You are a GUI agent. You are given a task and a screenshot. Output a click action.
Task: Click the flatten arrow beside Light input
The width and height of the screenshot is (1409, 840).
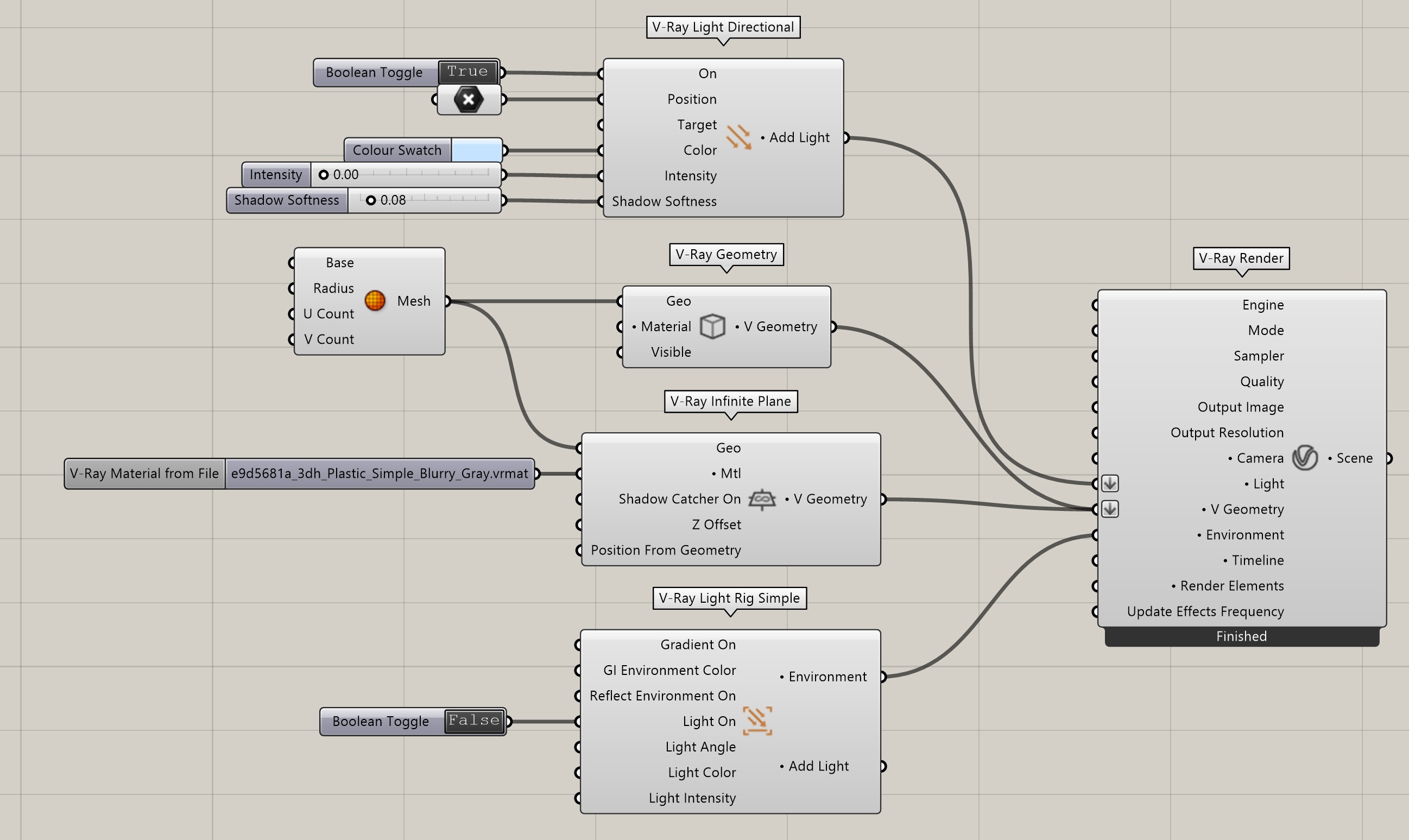[1110, 483]
